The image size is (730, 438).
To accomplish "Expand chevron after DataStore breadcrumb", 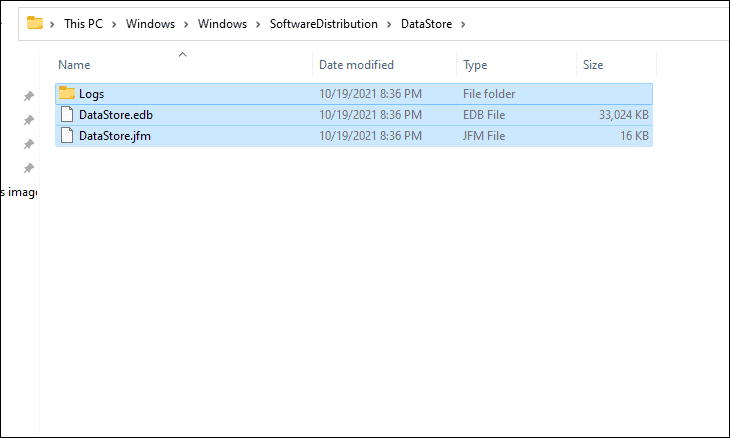I will [463, 24].
